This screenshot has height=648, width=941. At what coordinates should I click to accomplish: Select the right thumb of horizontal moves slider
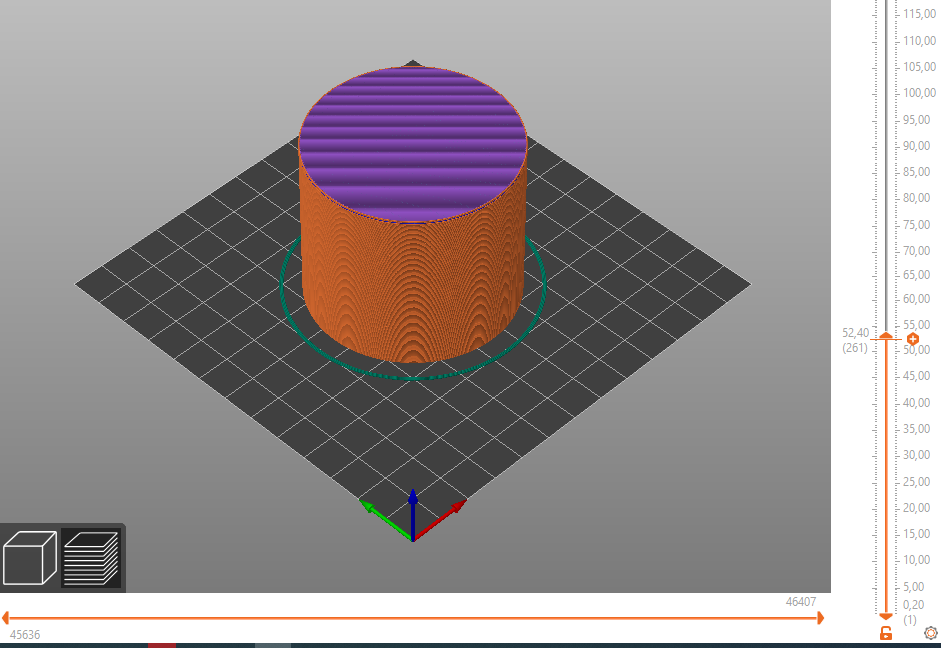(820, 618)
